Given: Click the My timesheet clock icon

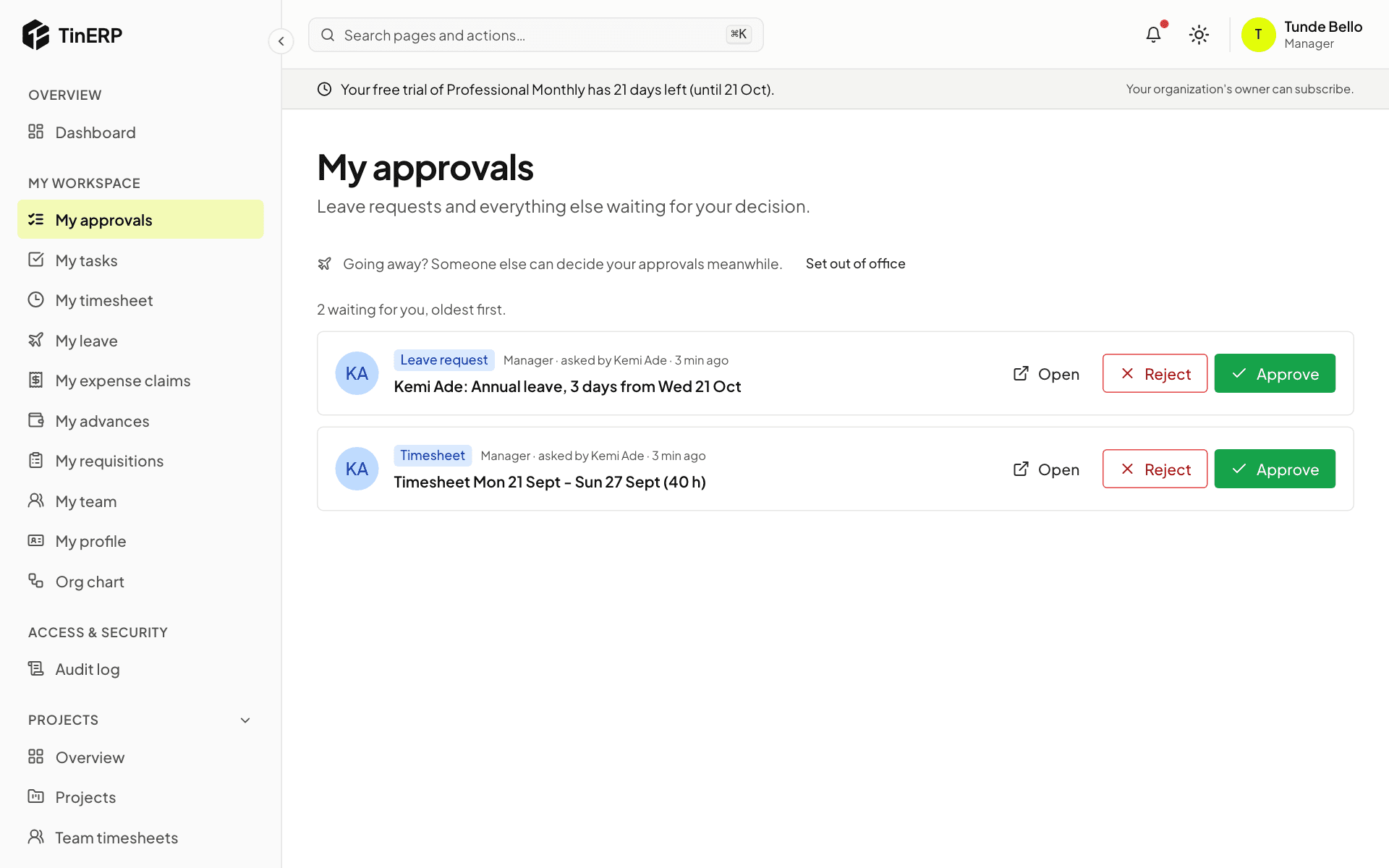Looking at the screenshot, I should 35,299.
